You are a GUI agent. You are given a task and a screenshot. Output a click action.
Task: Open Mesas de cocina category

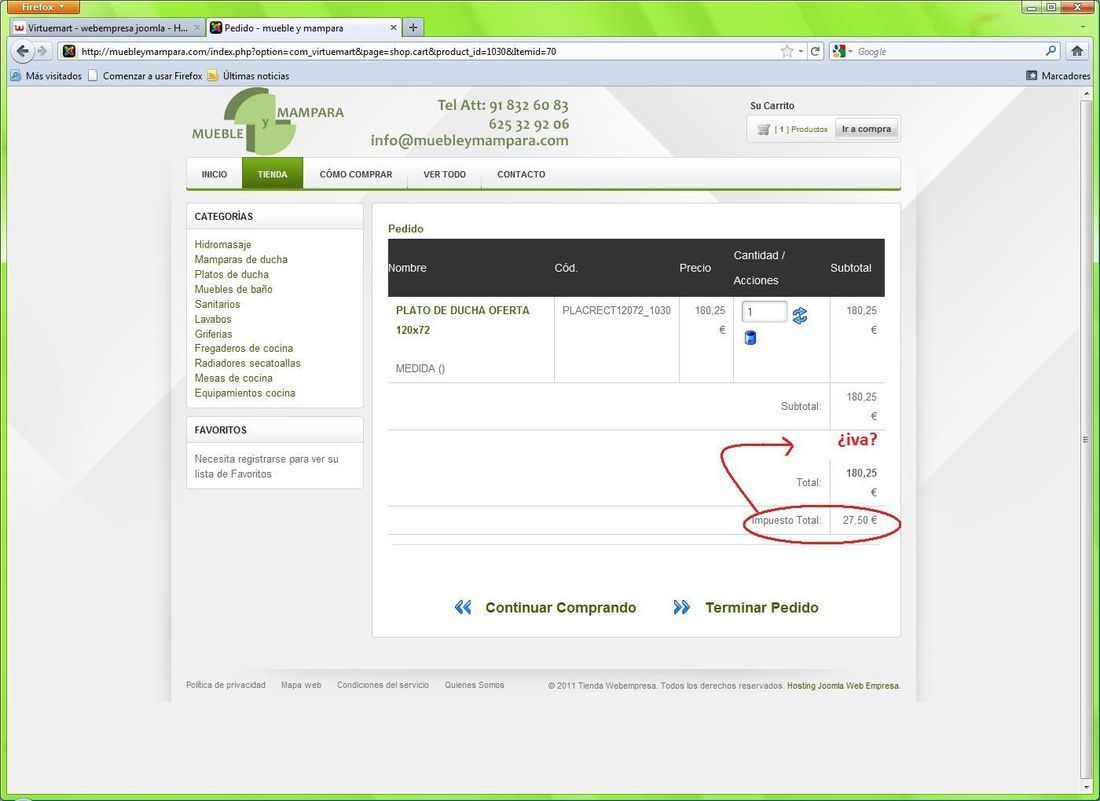click(x=234, y=378)
